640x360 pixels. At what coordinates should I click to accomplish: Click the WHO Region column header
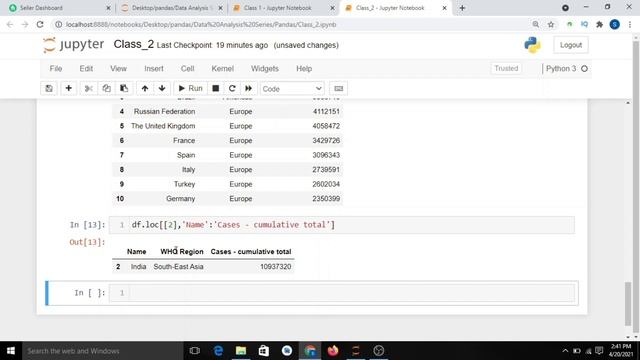182,252
